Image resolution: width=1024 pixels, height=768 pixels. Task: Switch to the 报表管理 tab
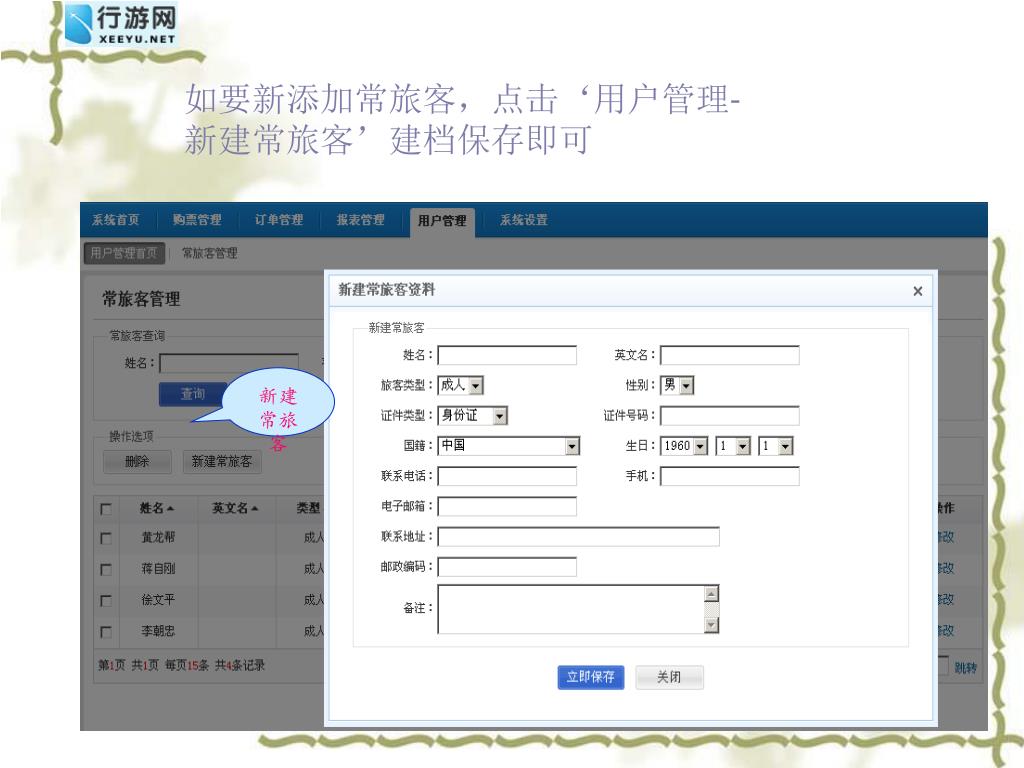pos(360,220)
